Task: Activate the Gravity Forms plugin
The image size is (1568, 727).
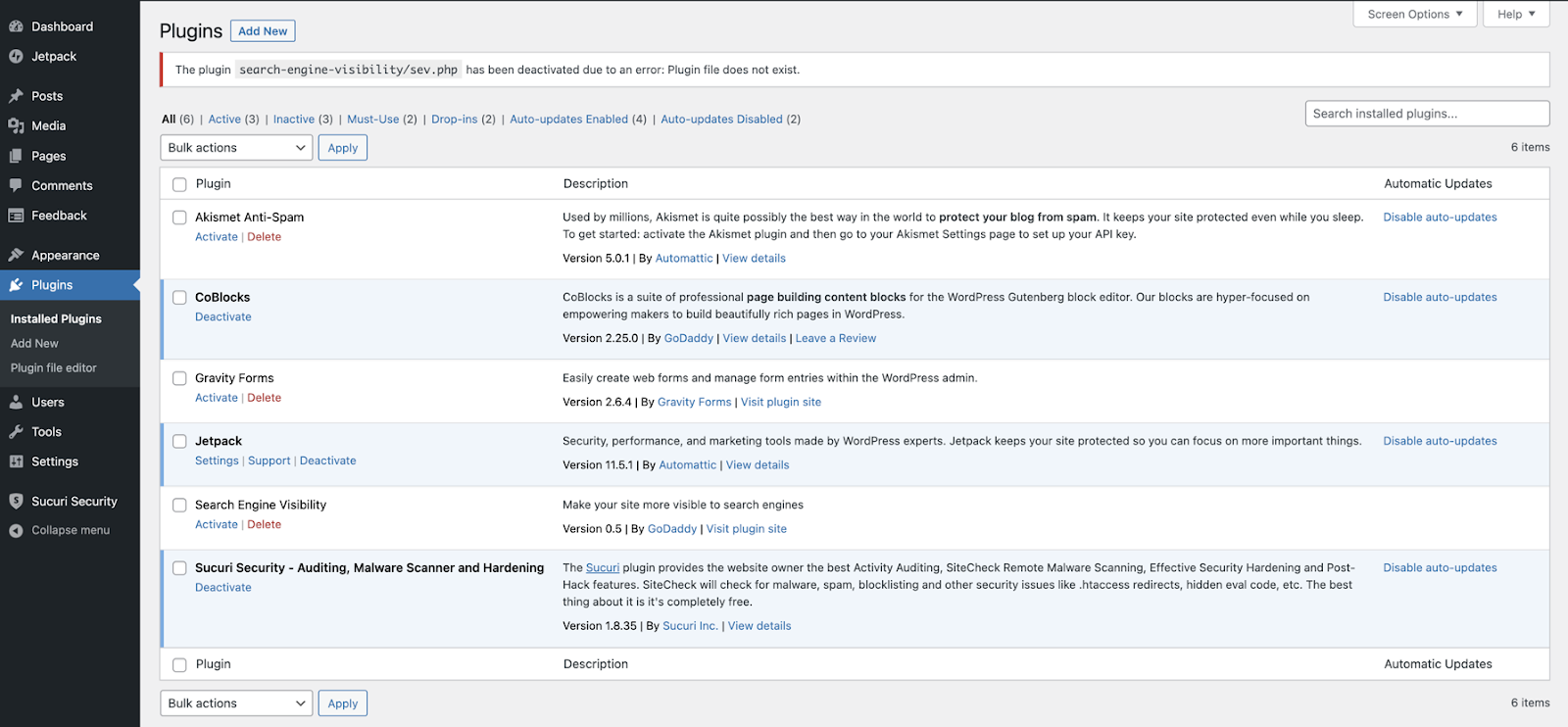Action: (x=217, y=398)
